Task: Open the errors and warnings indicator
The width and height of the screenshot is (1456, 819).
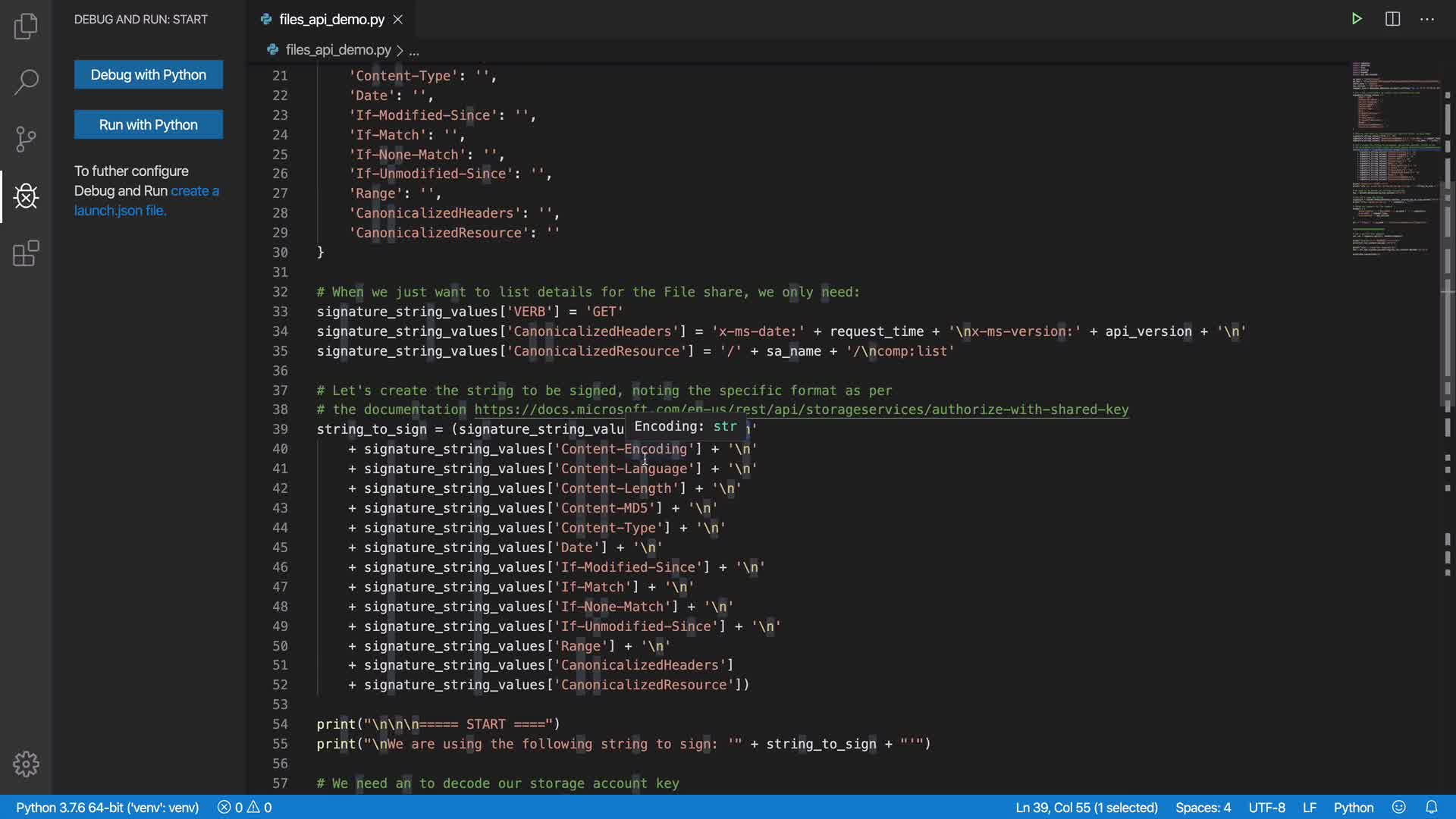Action: [x=244, y=807]
